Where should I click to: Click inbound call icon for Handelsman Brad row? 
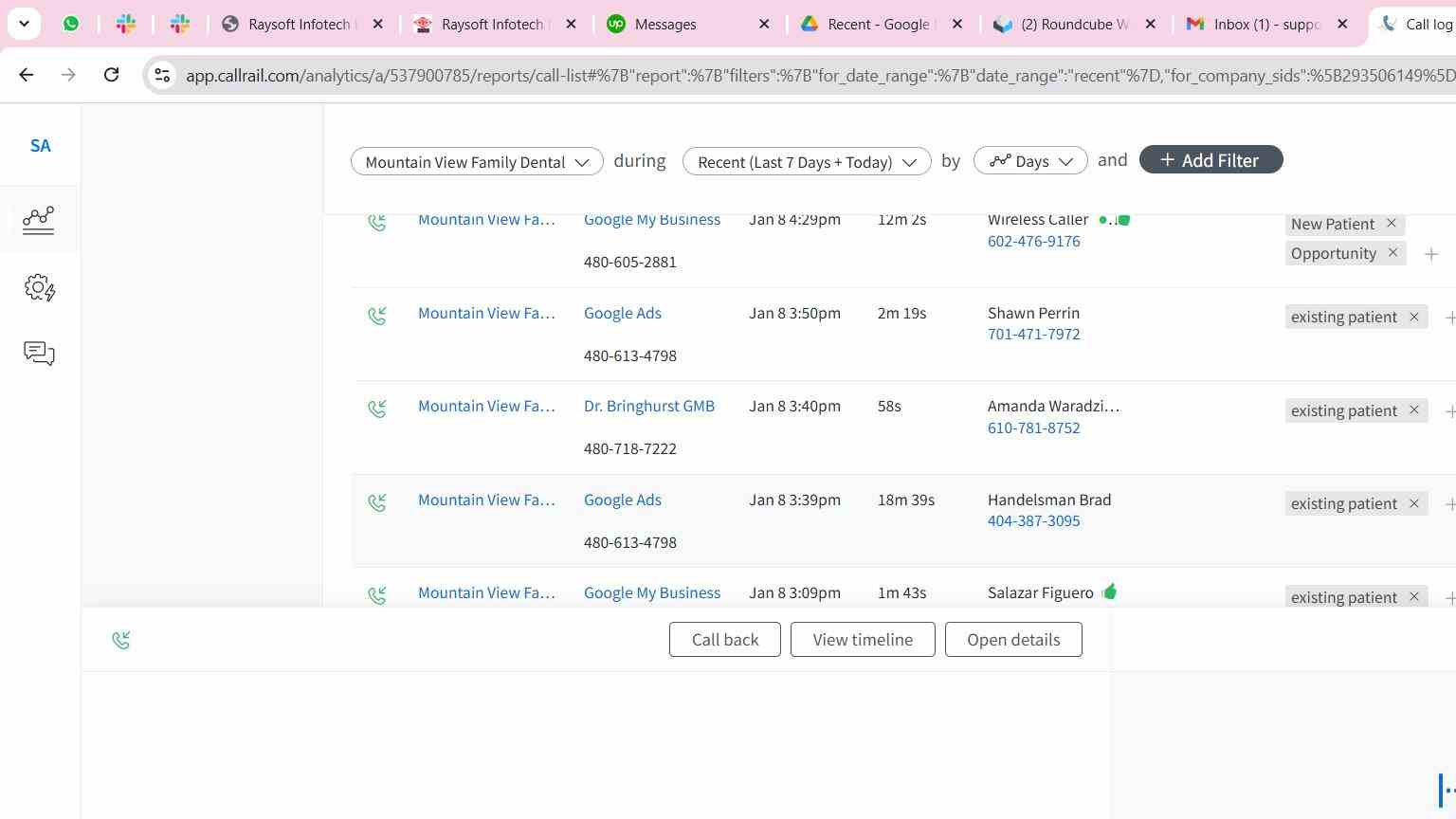pyautogui.click(x=377, y=502)
